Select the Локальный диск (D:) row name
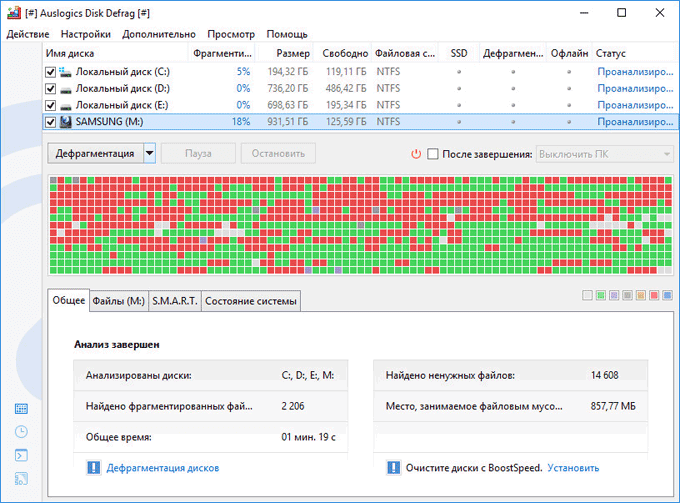 pyautogui.click(x=123, y=88)
